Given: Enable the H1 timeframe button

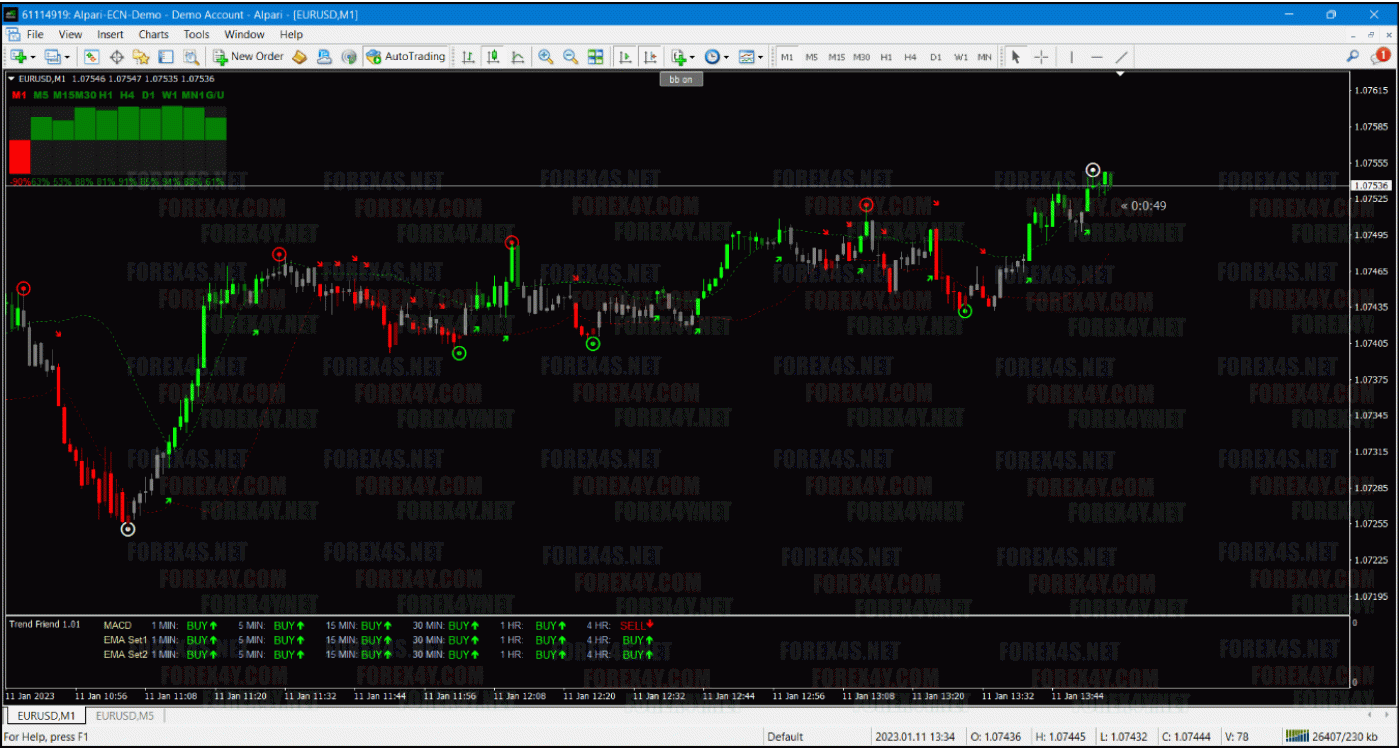Looking at the screenshot, I should (x=886, y=57).
